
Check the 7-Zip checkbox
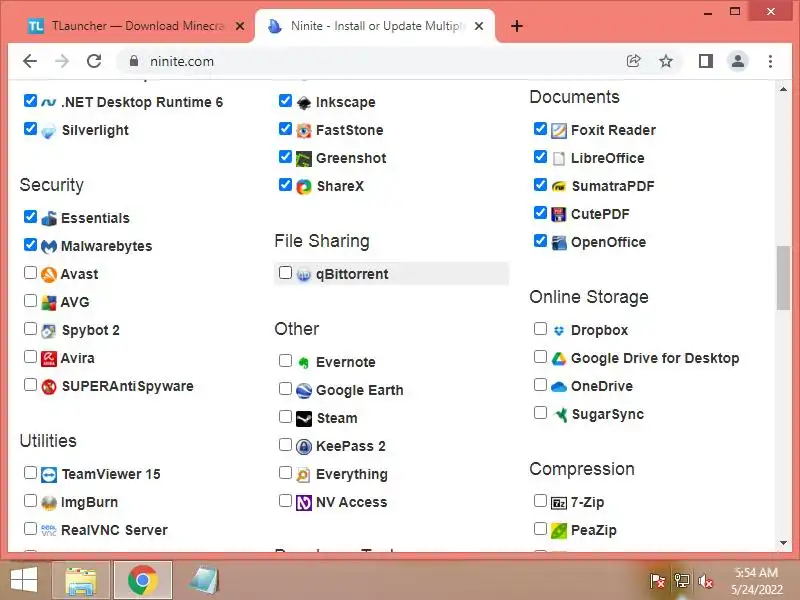coord(540,501)
